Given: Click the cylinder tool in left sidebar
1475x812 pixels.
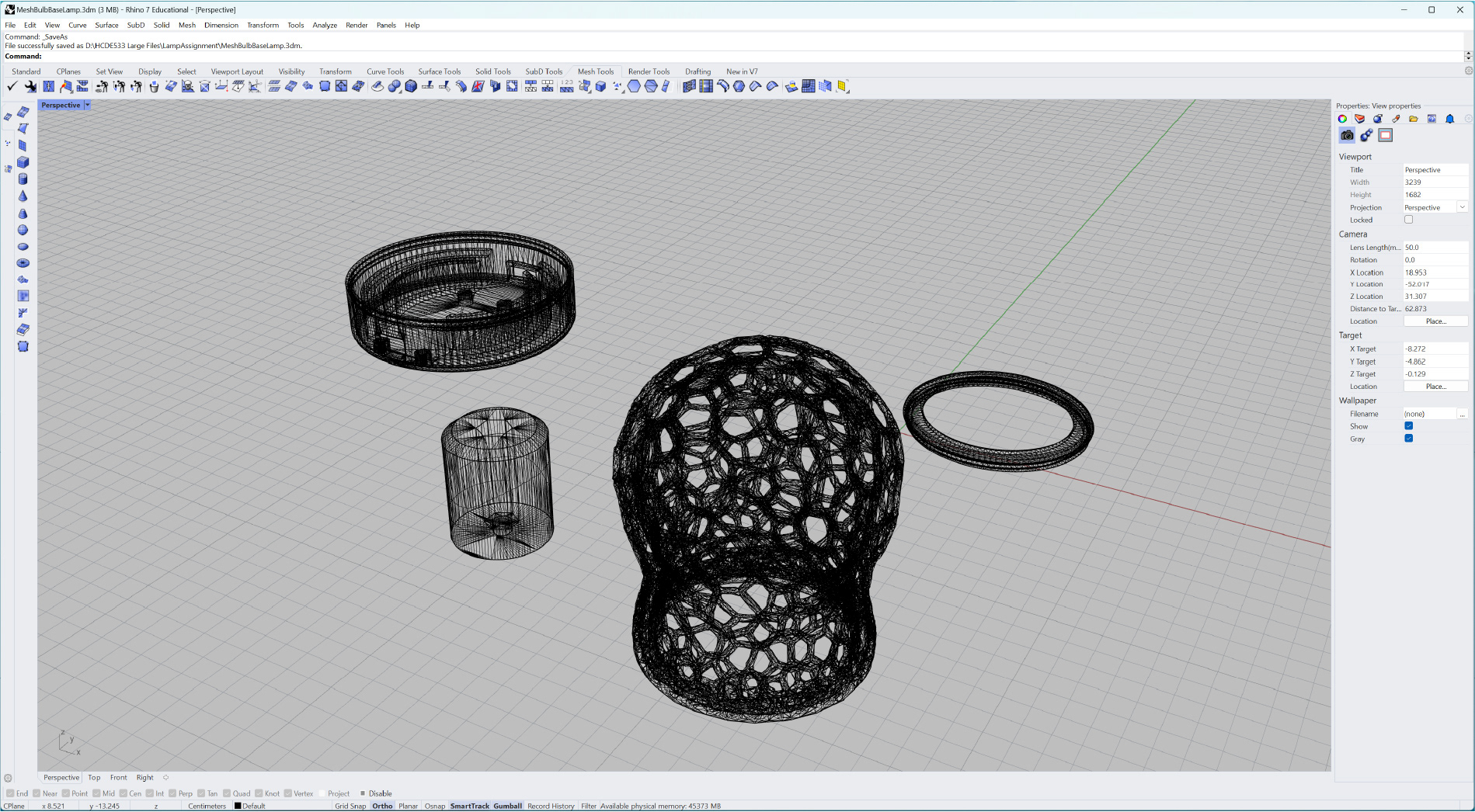Looking at the screenshot, I should pos(23,179).
